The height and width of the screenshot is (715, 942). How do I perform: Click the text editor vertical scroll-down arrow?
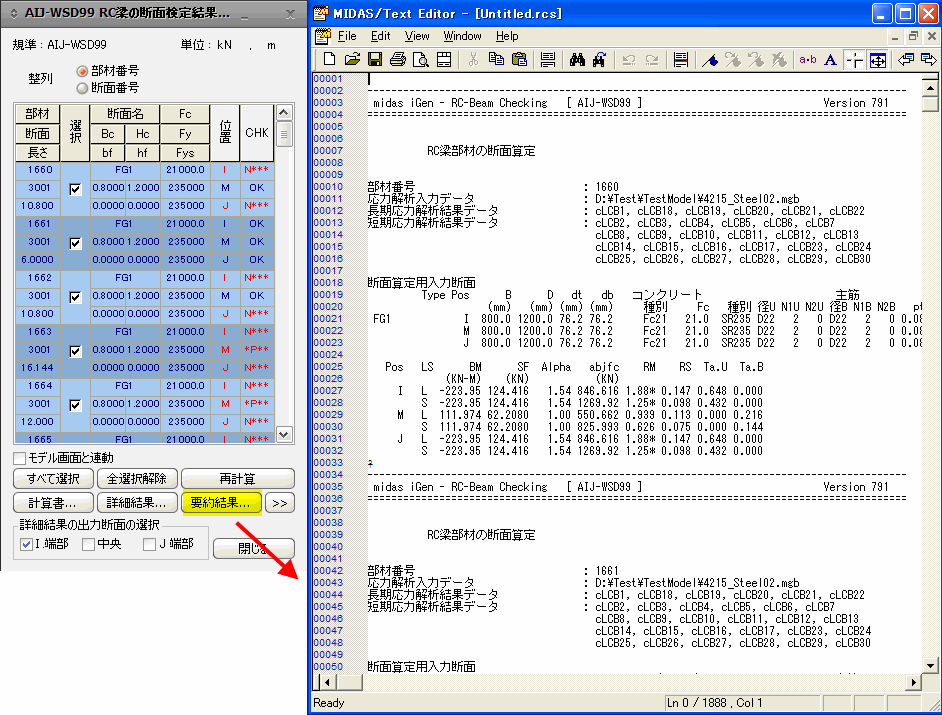point(930,665)
